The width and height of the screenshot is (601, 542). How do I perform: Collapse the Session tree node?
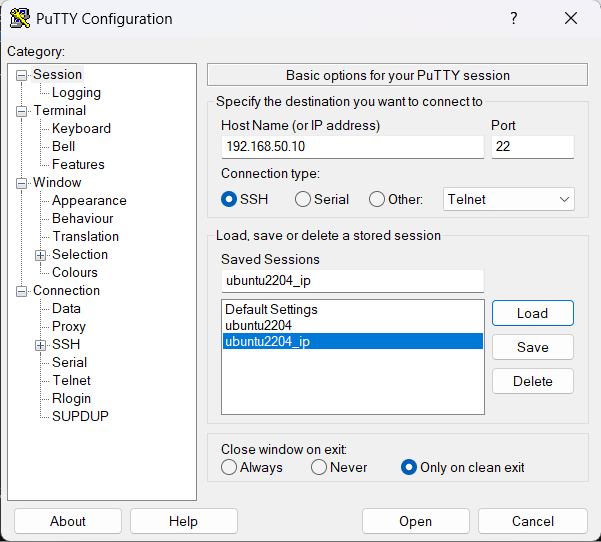pyautogui.click(x=21, y=76)
